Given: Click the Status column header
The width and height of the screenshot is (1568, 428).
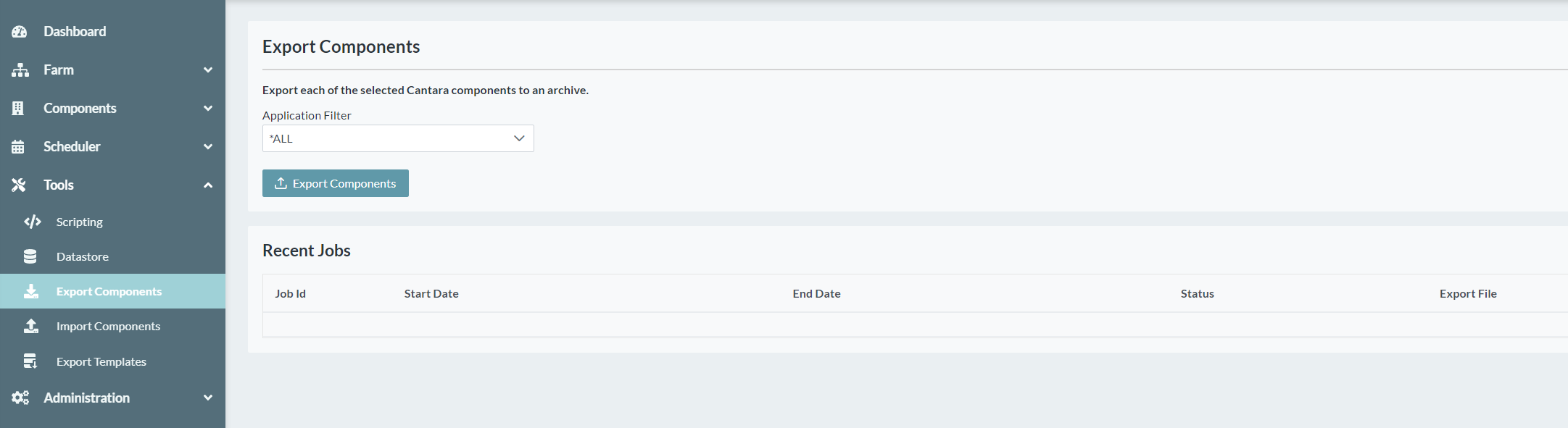Looking at the screenshot, I should (1197, 294).
